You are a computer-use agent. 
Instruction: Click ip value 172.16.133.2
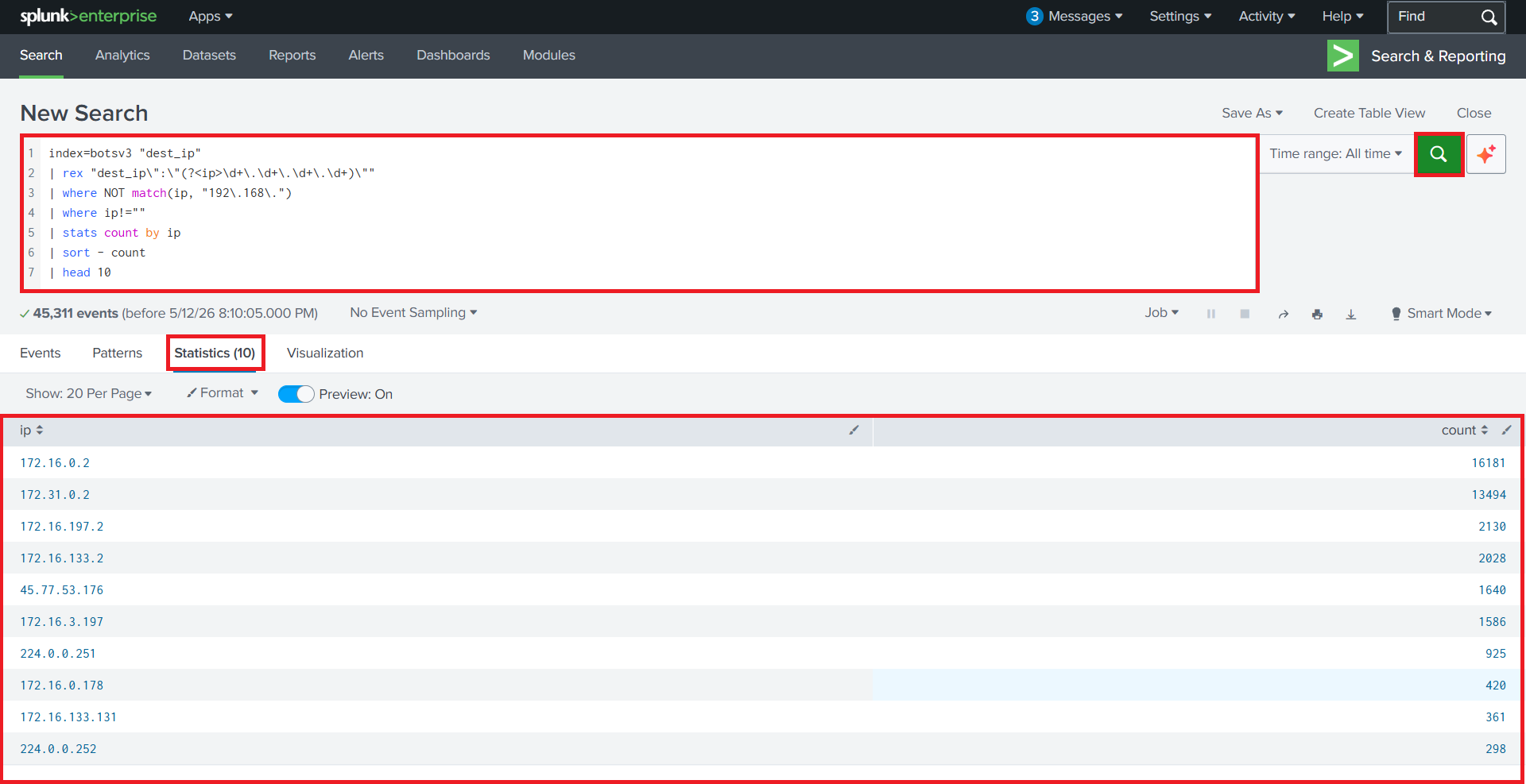[62, 558]
